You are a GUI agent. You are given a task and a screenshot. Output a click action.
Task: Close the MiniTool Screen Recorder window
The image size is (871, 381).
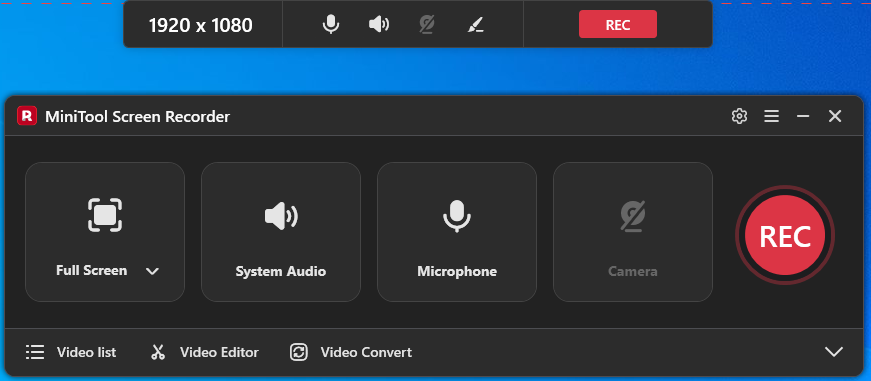tap(835, 116)
